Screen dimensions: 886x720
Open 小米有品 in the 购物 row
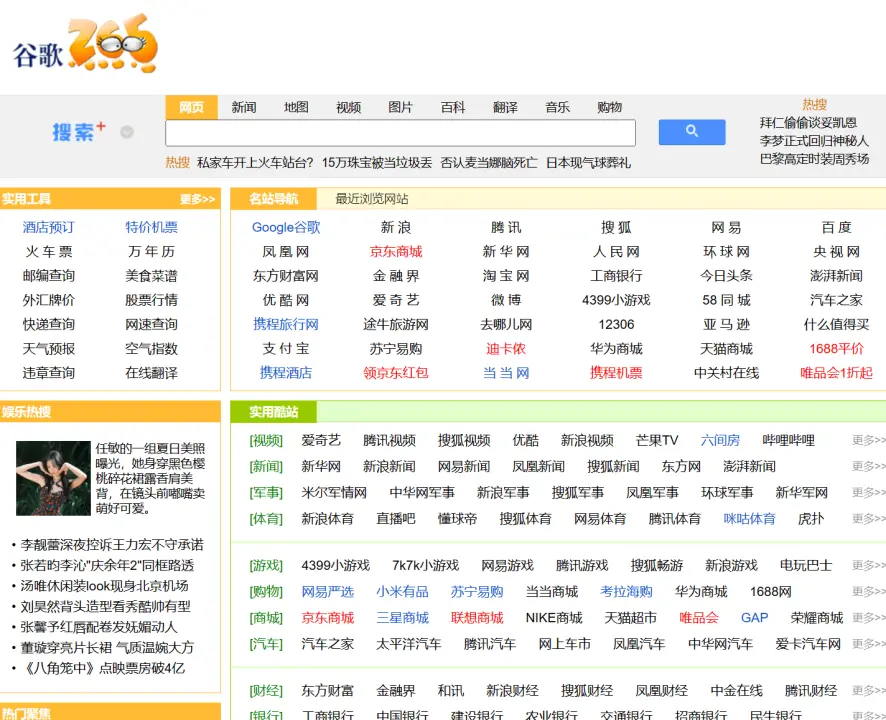click(402, 592)
